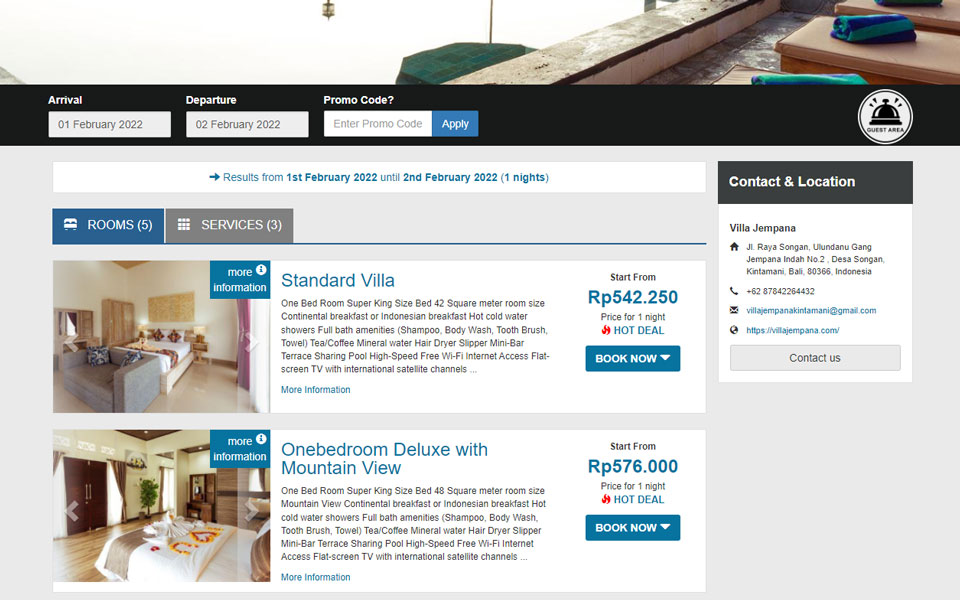Viewport: 960px width, 600px height.
Task: Expand BOOK NOW dropdown for Standard Villa
Action: click(x=632, y=359)
